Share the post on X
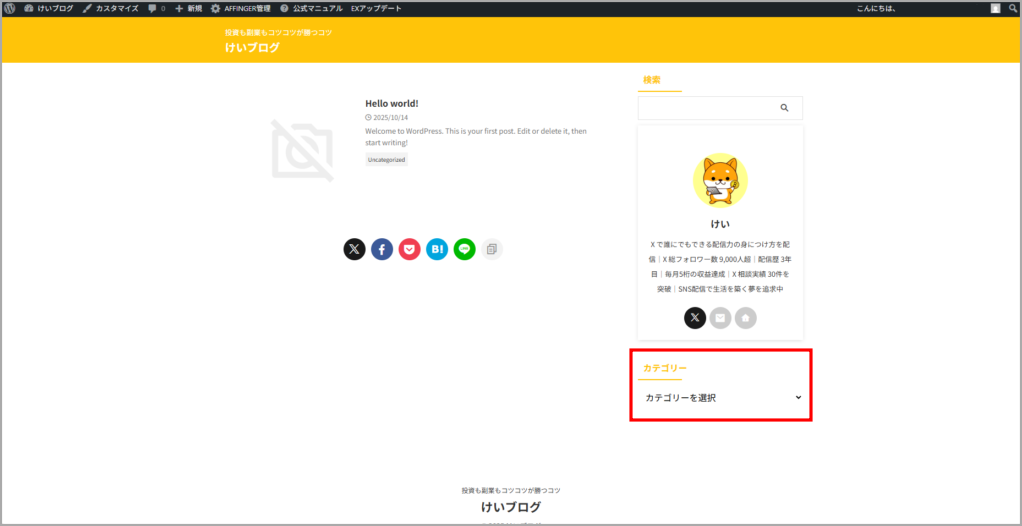 tap(354, 249)
